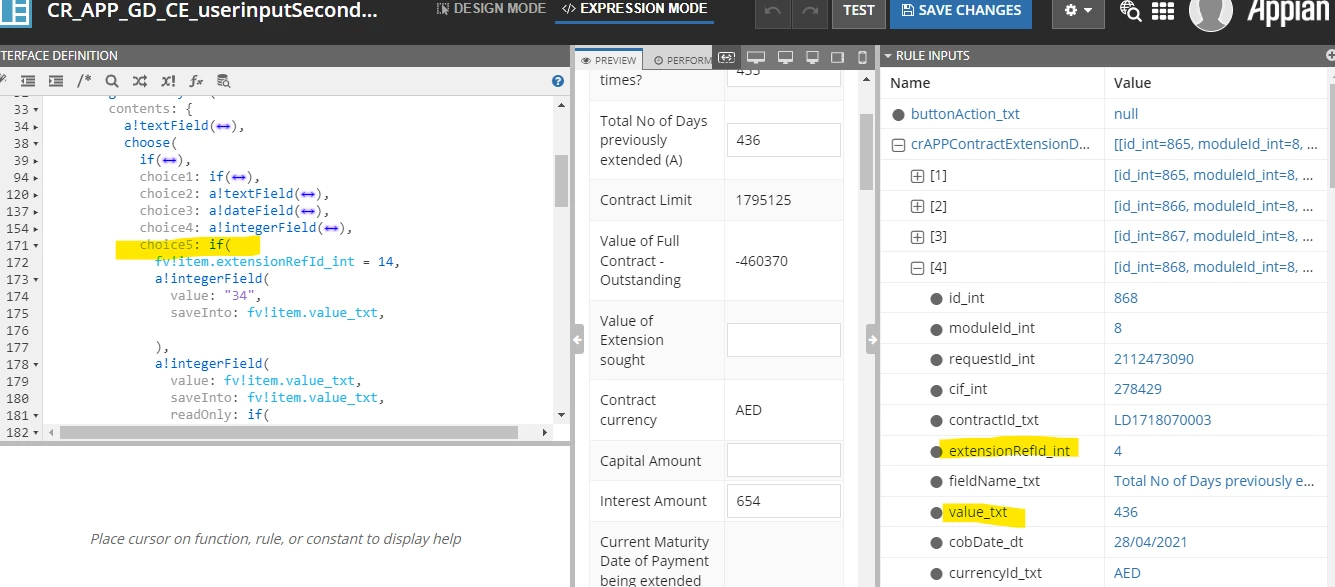Collapse the [4] list item

pos(917,267)
